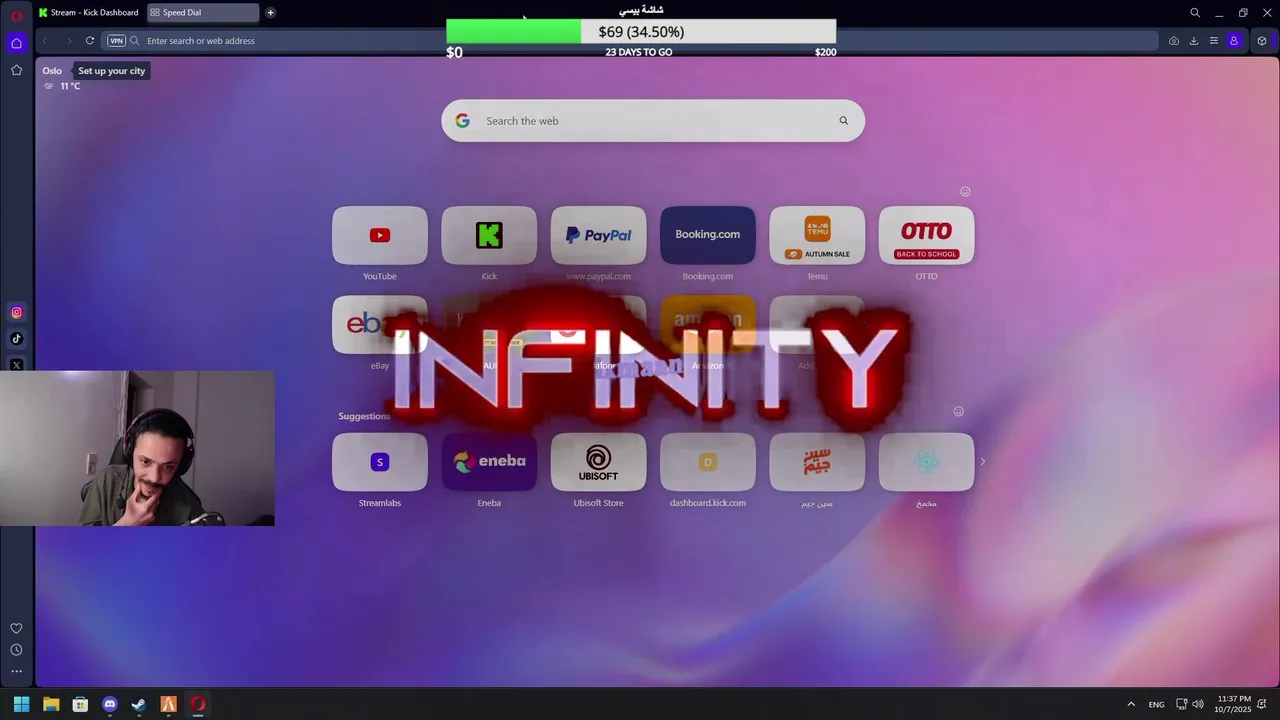Screen dimensions: 1280x720
Task: Click the search tabs magnifier in title bar
Action: pos(1195,13)
